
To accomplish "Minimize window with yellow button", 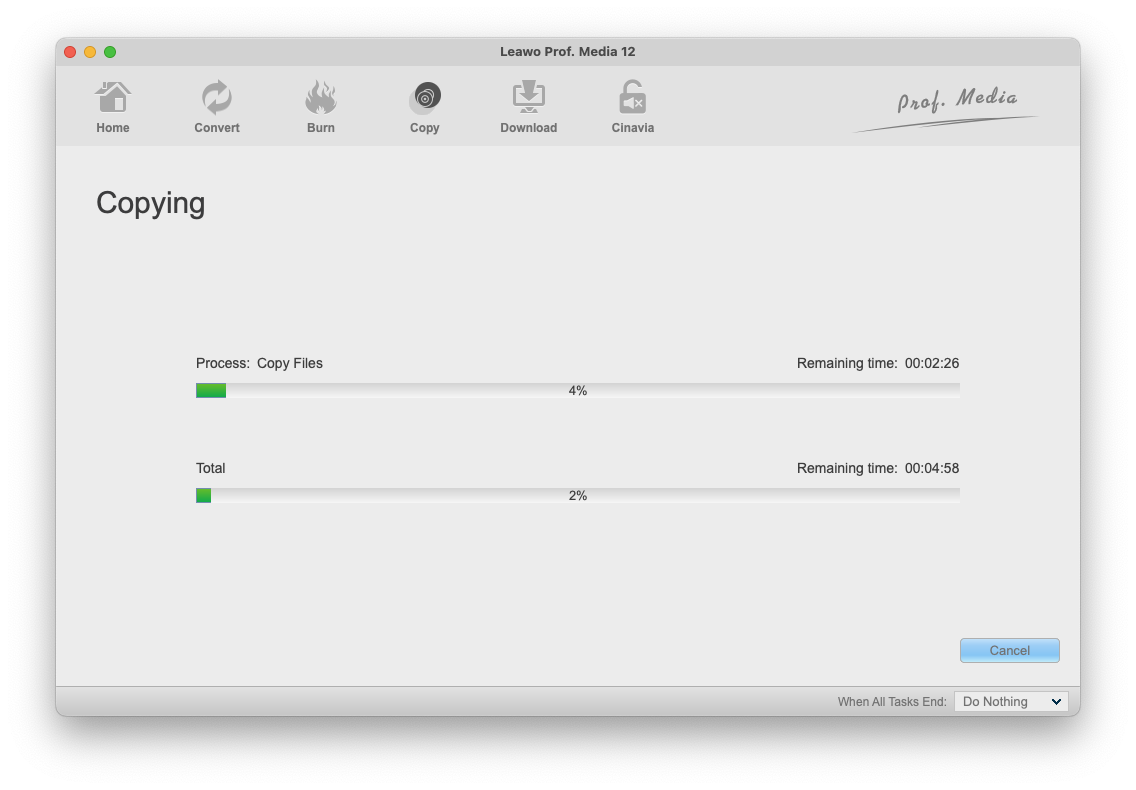I will 90,51.
